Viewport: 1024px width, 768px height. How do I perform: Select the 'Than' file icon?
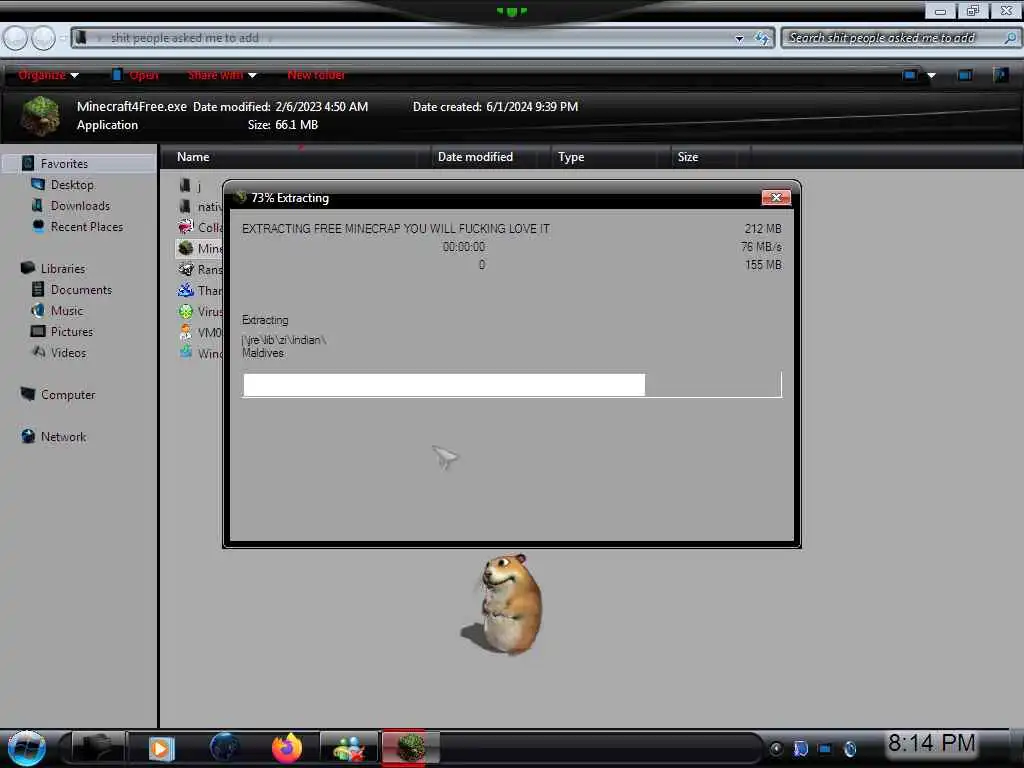(x=186, y=290)
